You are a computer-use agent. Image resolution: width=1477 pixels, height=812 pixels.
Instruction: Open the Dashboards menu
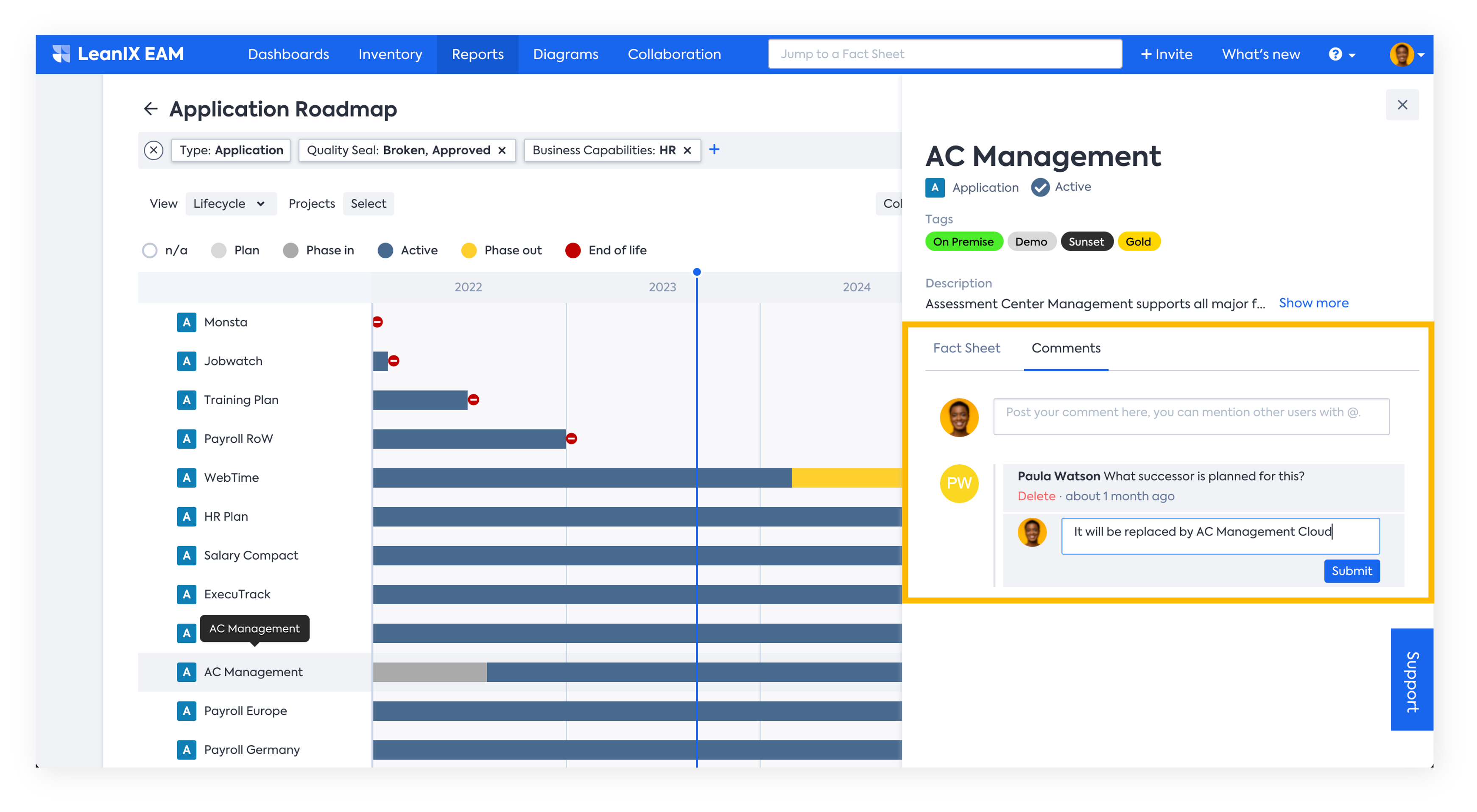pos(288,54)
